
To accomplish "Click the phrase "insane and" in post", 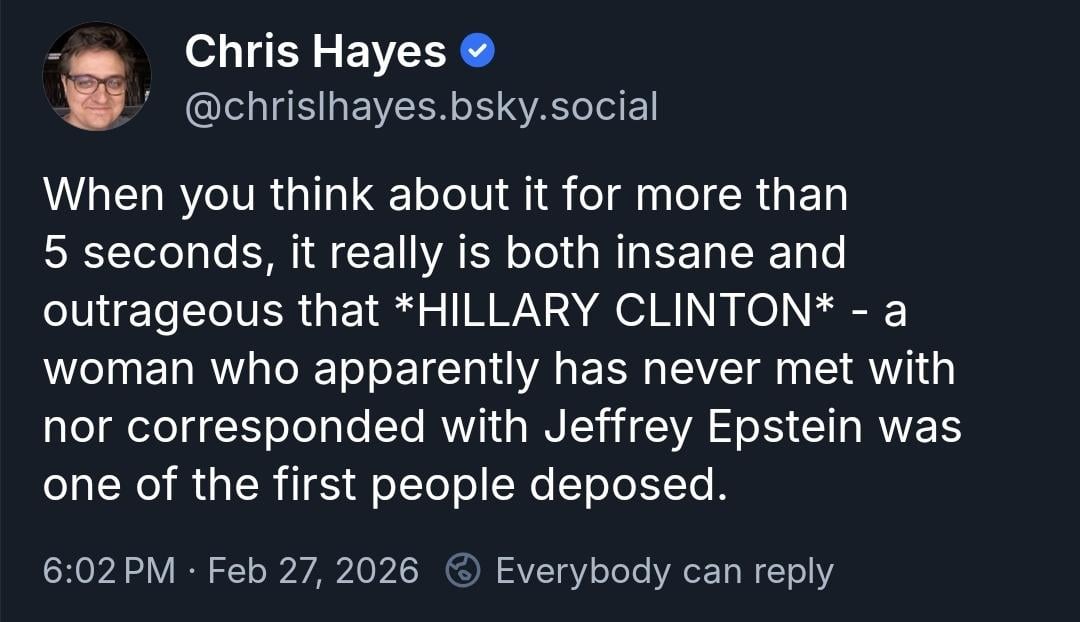I will point(727,253).
